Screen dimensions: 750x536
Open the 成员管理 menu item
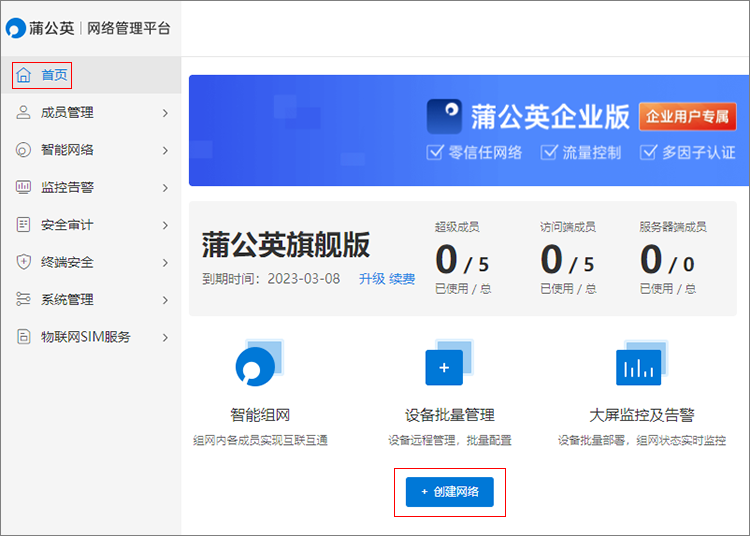click(x=91, y=112)
